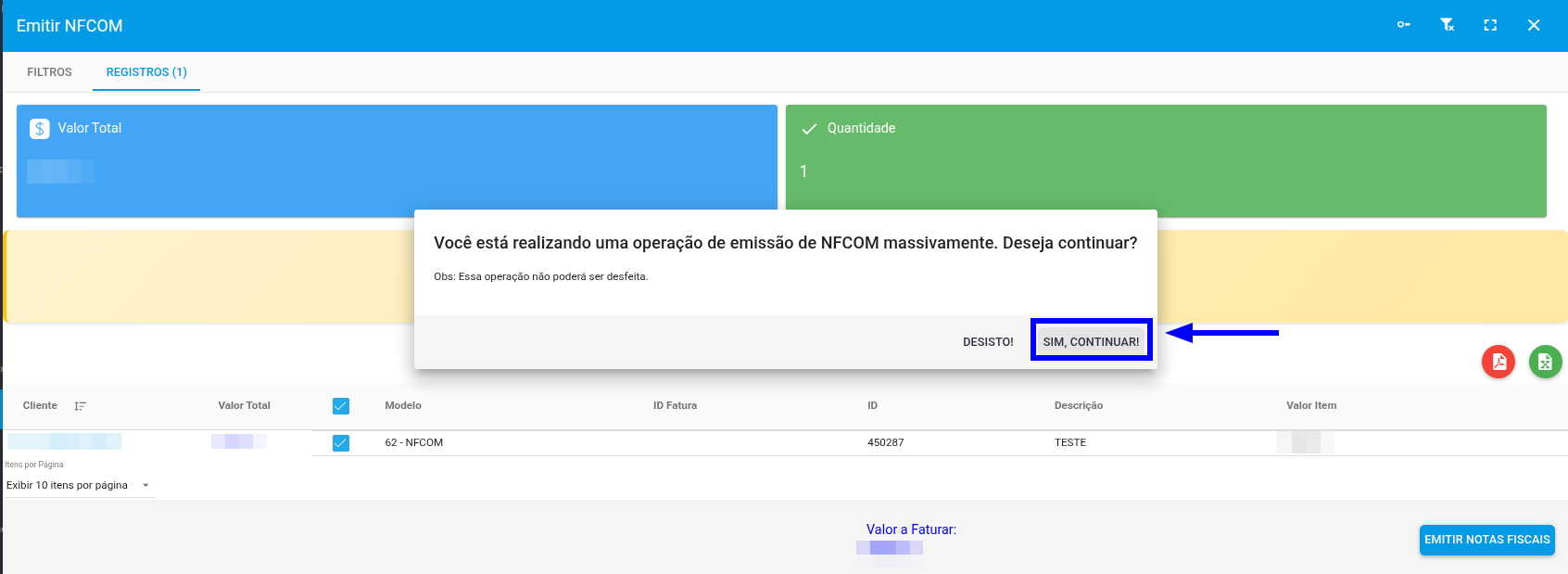Close the Emitir NFCOM window

1534,25
